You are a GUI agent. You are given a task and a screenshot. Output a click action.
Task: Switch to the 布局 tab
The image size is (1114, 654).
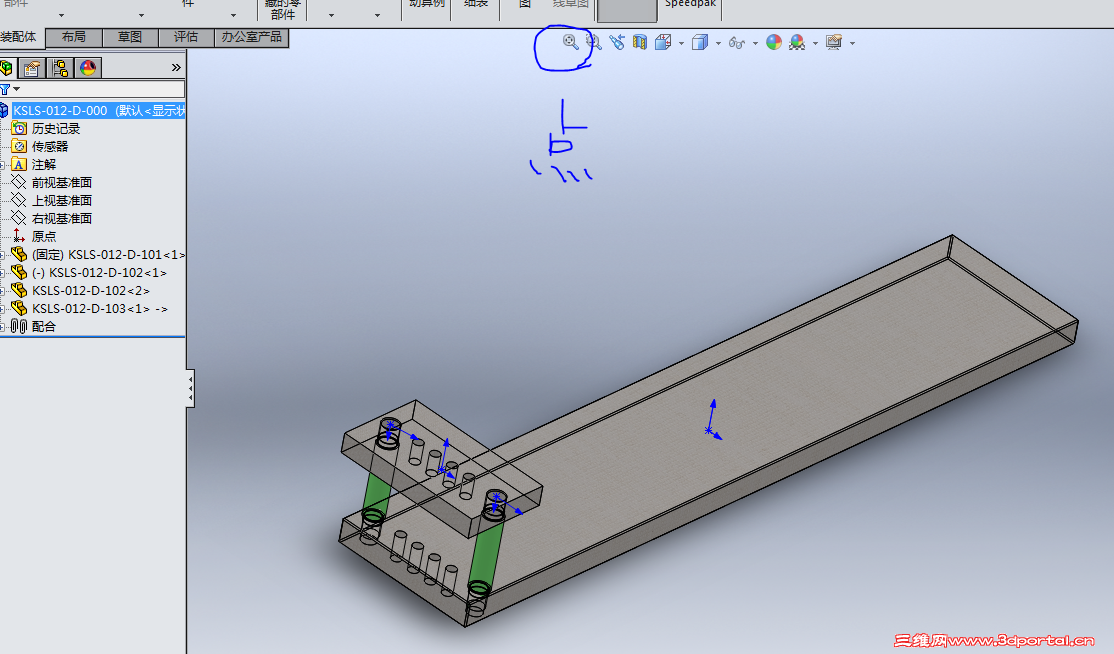74,37
